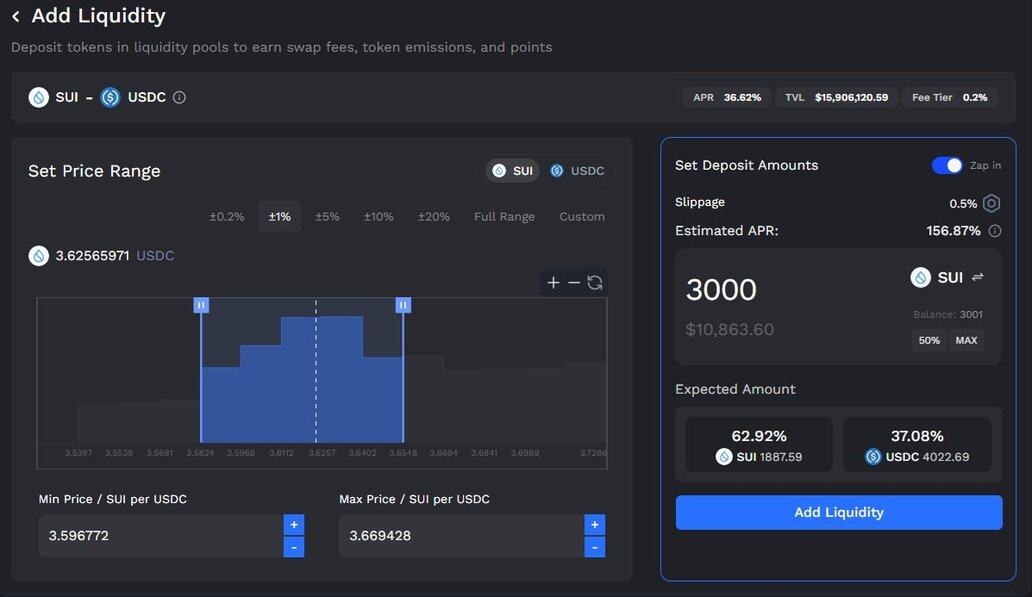The width and height of the screenshot is (1032, 597).
Task: Disable the Zap in toggle
Action: (x=947, y=165)
